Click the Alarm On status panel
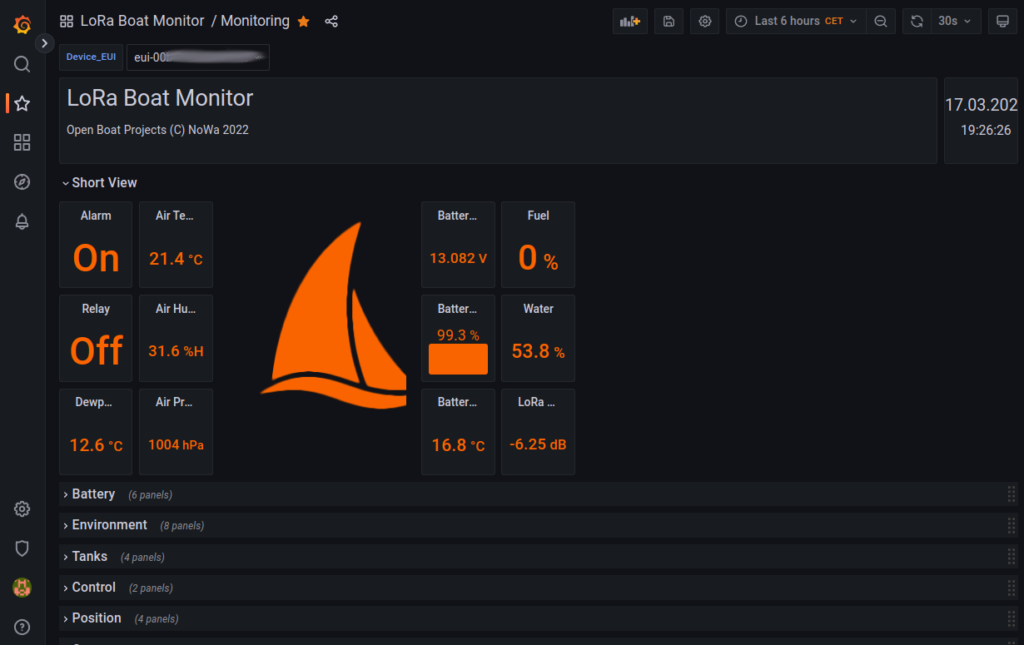 [x=95, y=244]
